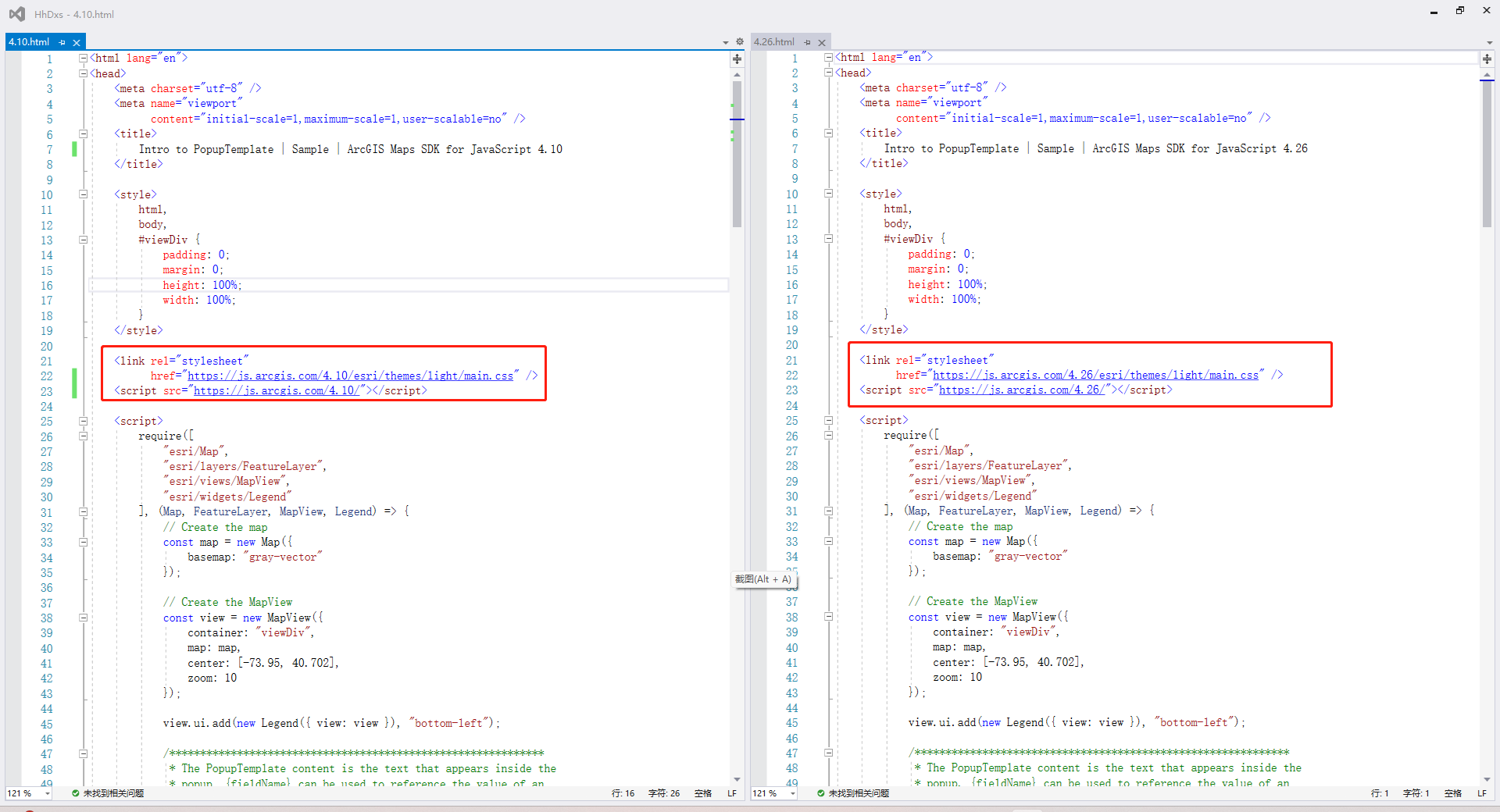Toggle the LF line-ending indicator in the left status bar

click(732, 793)
